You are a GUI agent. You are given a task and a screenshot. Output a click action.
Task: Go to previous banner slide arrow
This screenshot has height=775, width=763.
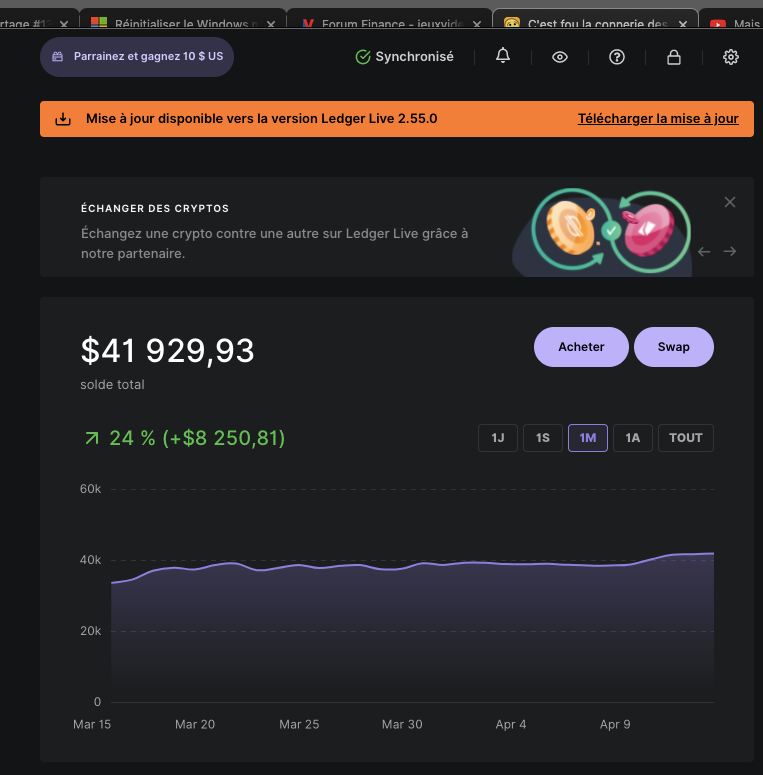(704, 252)
